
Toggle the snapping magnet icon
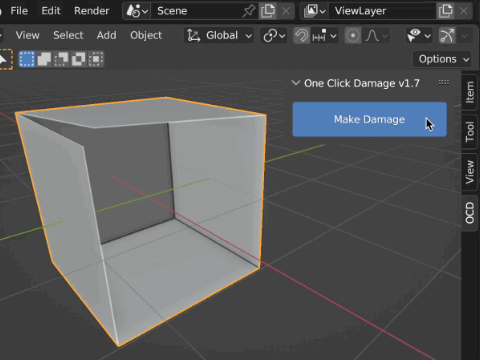(301, 35)
